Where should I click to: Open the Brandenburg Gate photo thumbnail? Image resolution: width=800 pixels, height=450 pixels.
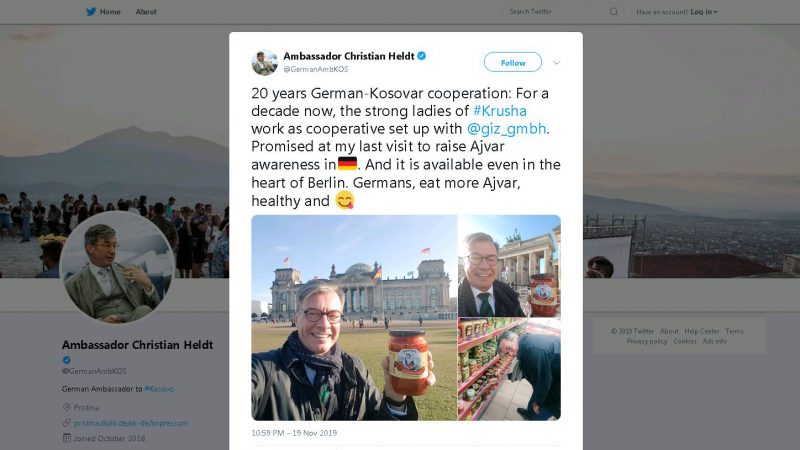[x=509, y=266]
